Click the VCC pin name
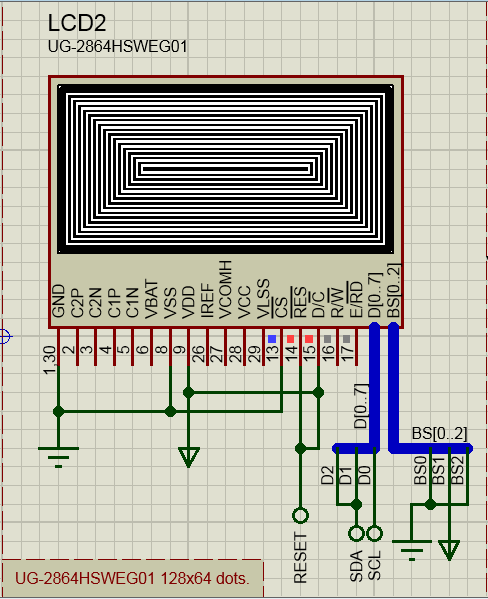Viewport: 488px width, 599px height. tap(244, 302)
